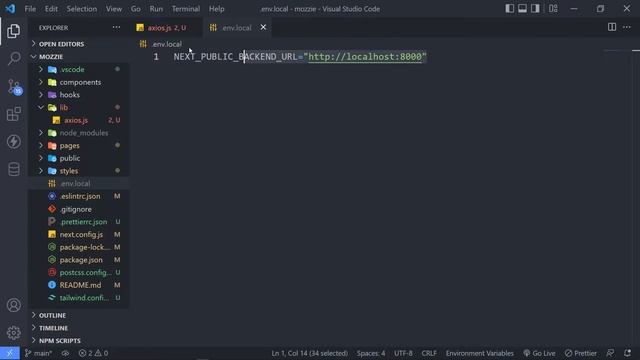640x360 pixels.
Task: Open next.config.js file
Action: [79, 234]
